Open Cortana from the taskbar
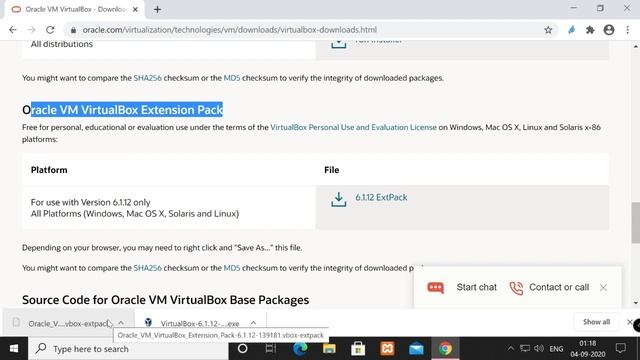This screenshot has height=360, width=640. (242, 349)
